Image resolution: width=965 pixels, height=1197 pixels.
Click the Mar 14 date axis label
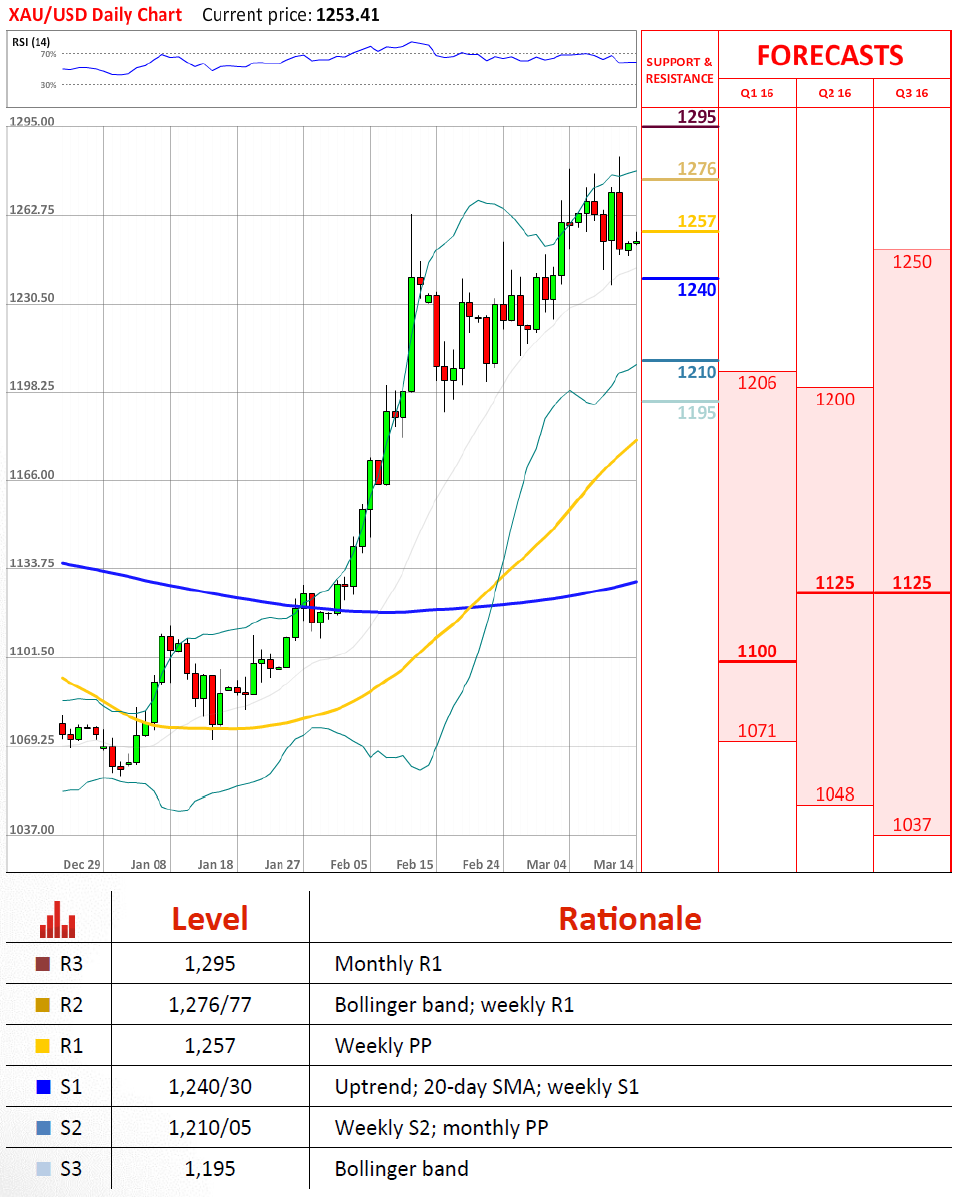pyautogui.click(x=613, y=865)
